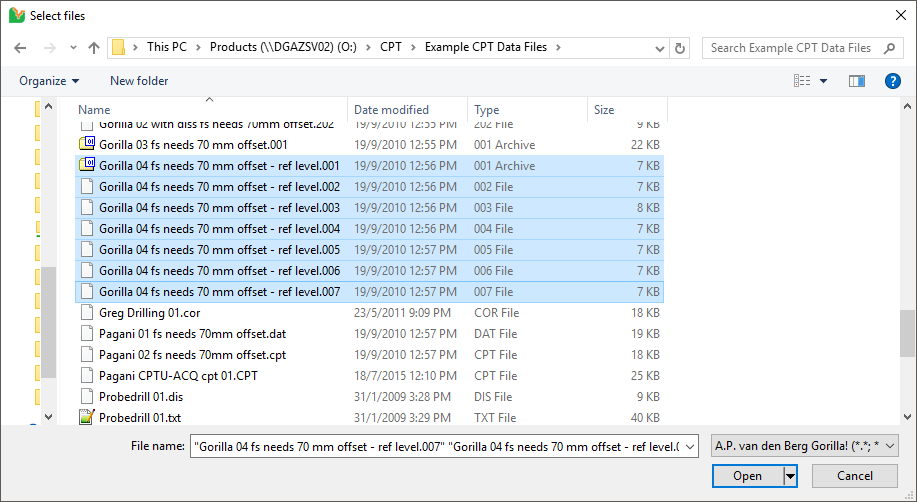Sort files by Date modified column

pyautogui.click(x=391, y=110)
